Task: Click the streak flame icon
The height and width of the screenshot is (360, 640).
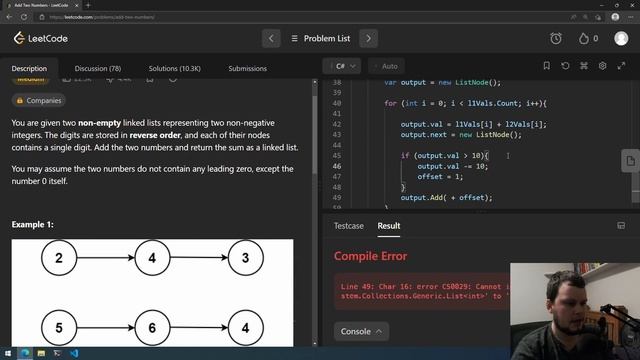Action: 584,38
